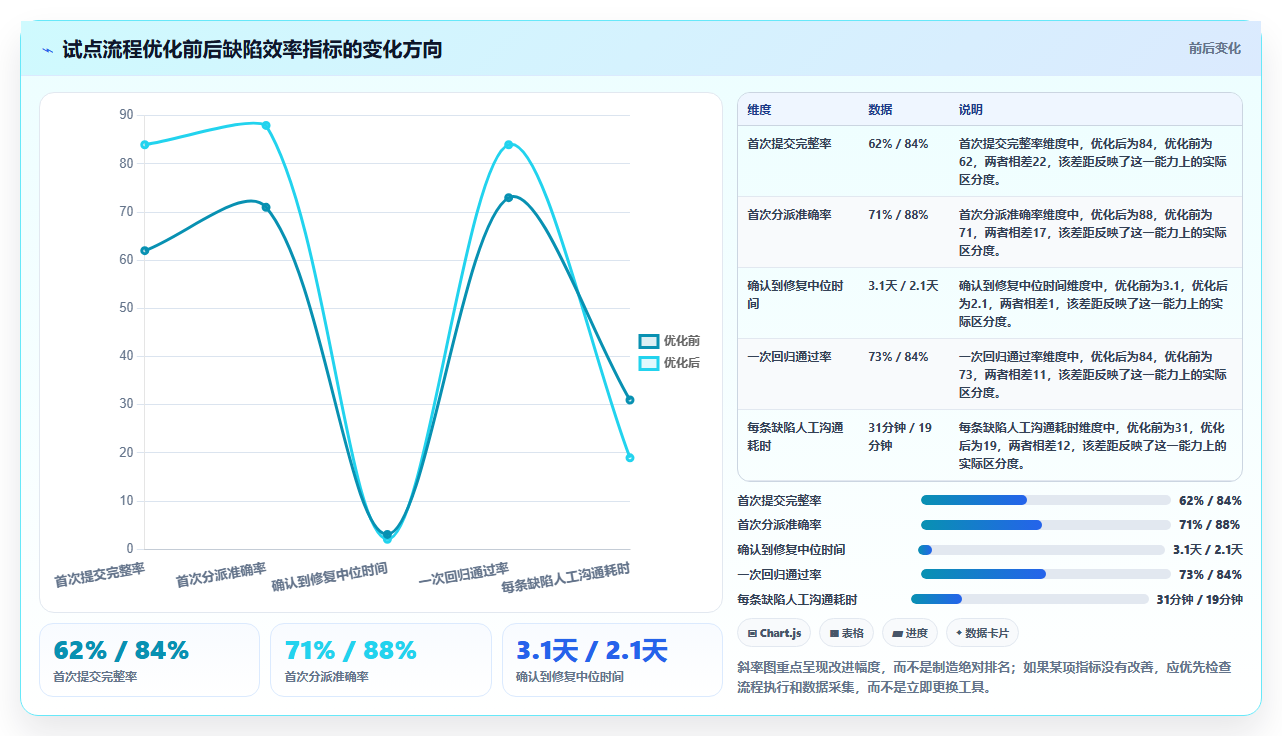Click the 一次回归通过率 table row label
The width and height of the screenshot is (1282, 736).
click(x=789, y=357)
